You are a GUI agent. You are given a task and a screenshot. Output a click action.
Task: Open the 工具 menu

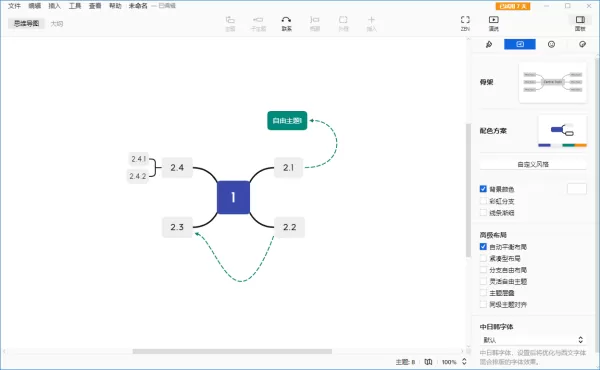tap(75, 6)
